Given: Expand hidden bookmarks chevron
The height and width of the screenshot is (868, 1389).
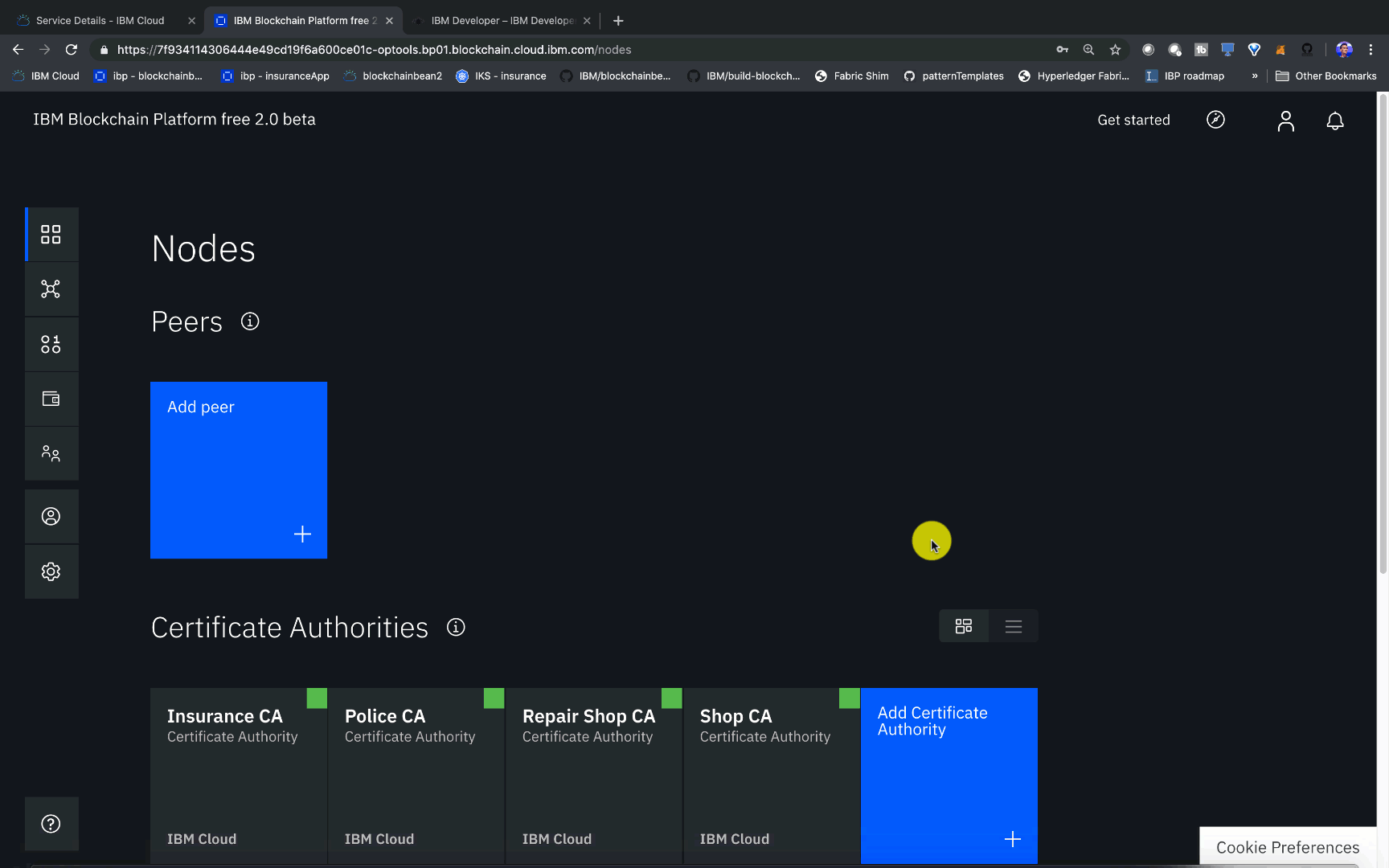Looking at the screenshot, I should pos(1255,76).
